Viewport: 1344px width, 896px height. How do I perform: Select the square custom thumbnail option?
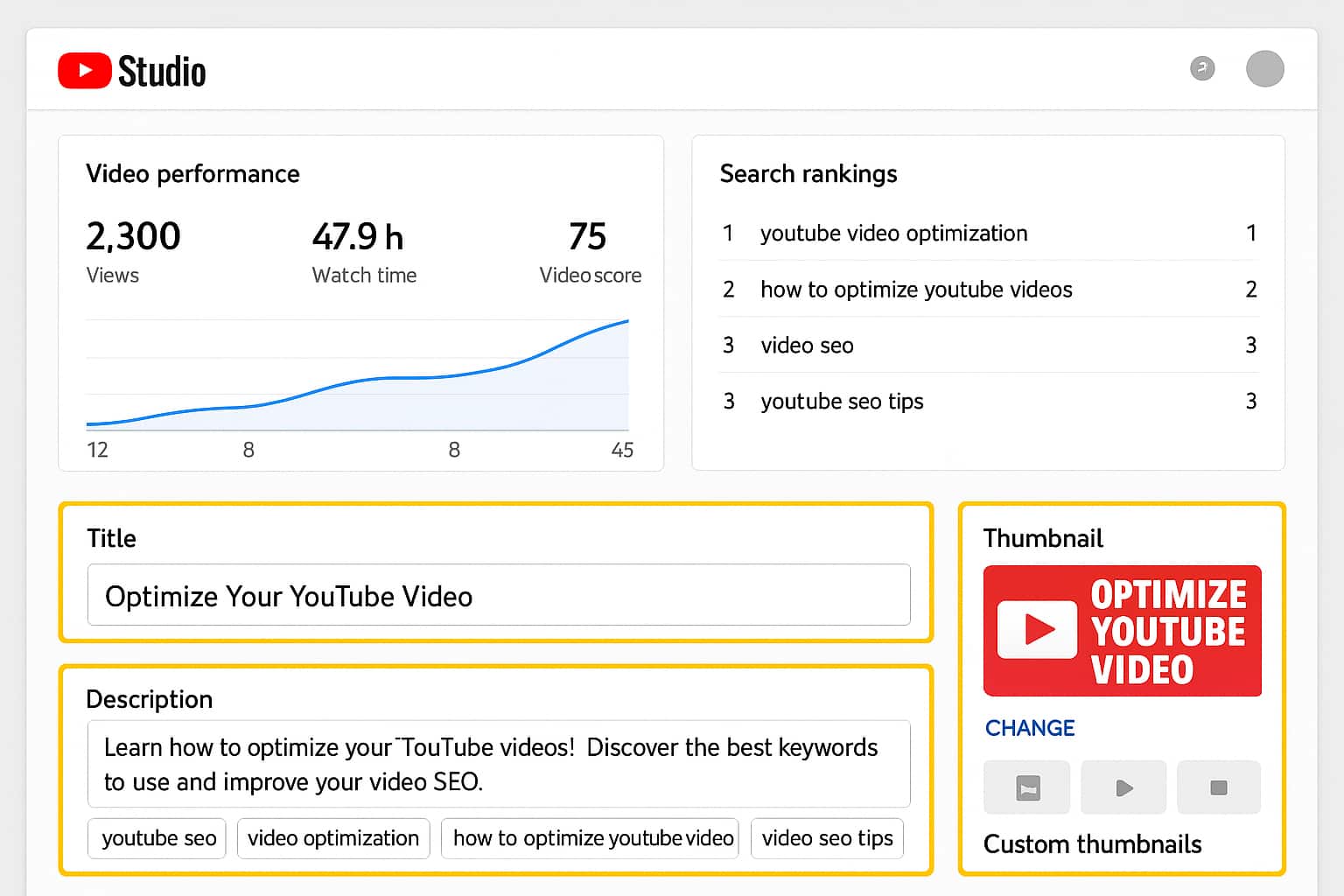pyautogui.click(x=1219, y=787)
